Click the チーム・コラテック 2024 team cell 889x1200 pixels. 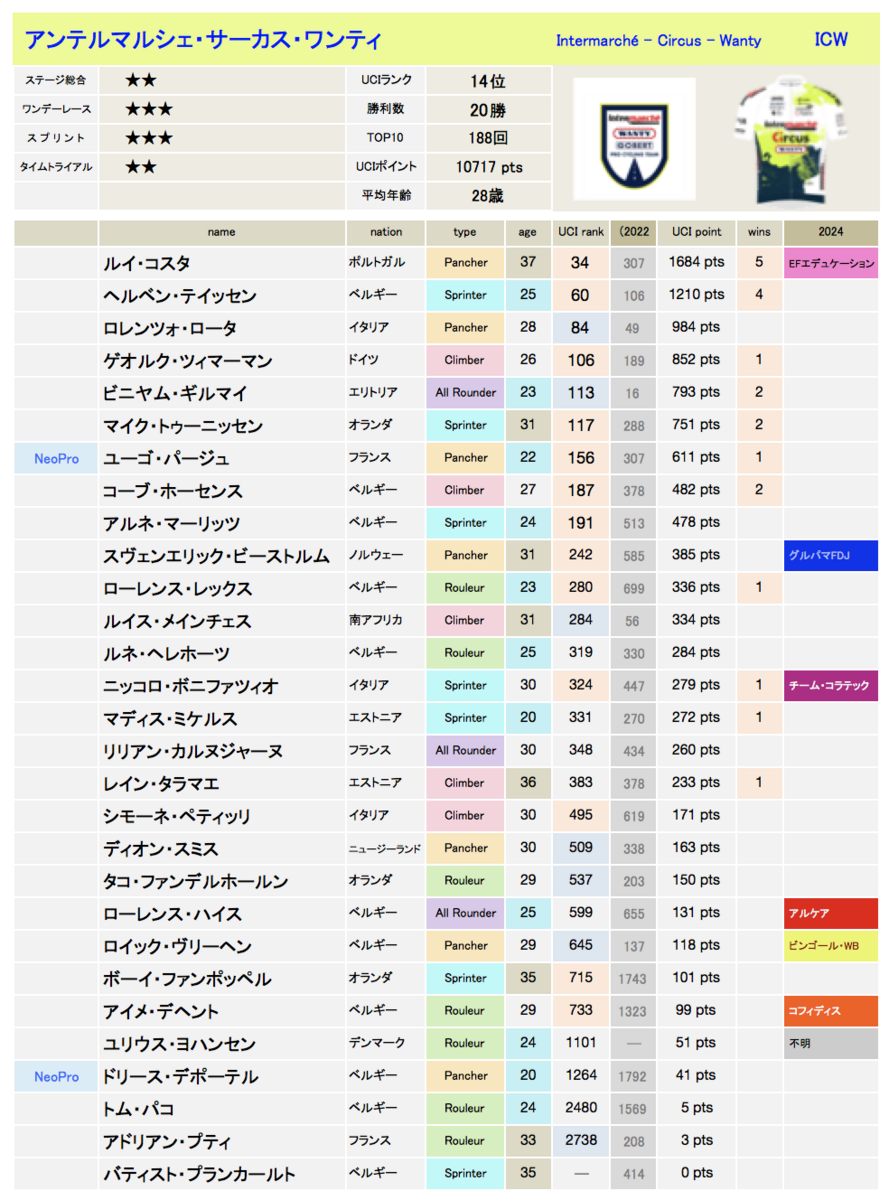point(831,686)
